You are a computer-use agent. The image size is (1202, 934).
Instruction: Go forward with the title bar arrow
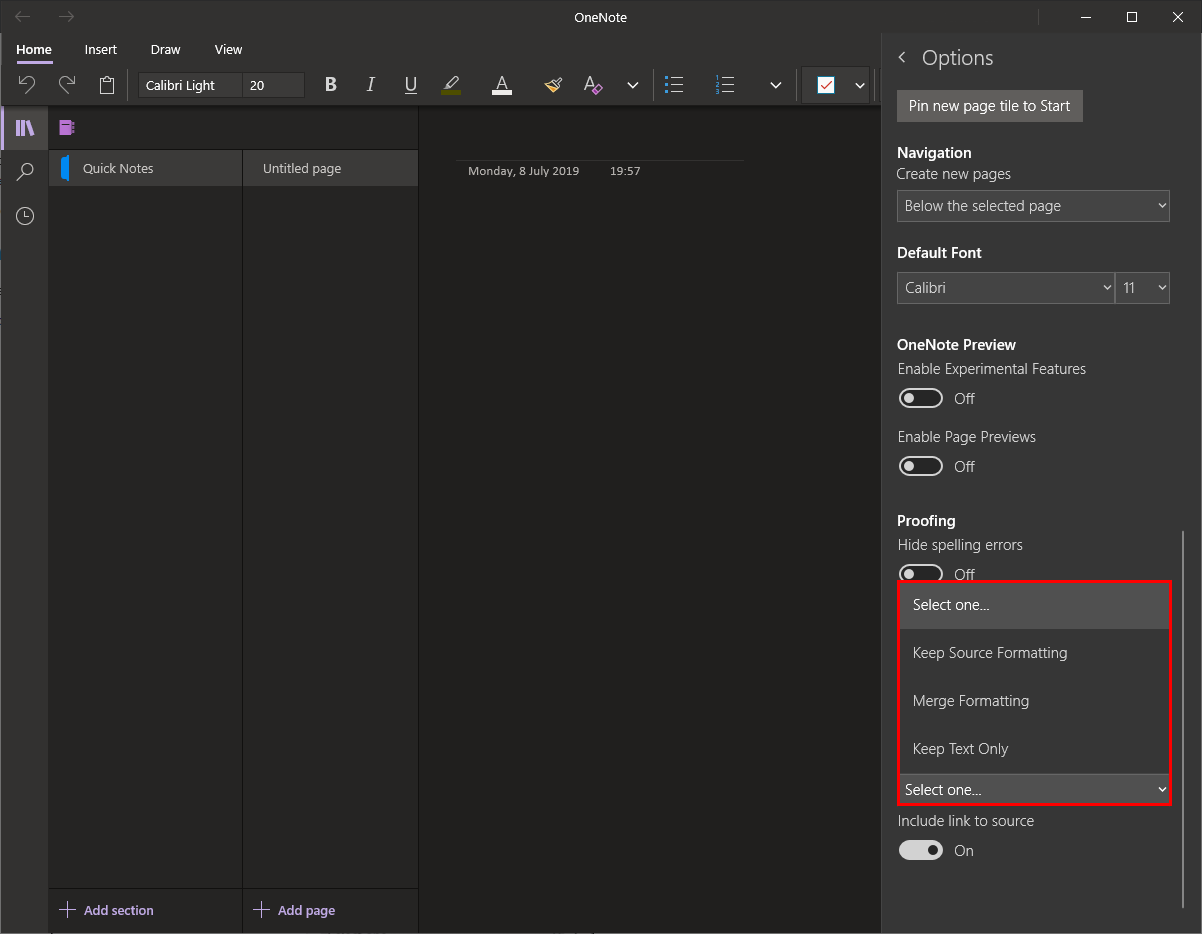[x=66, y=17]
